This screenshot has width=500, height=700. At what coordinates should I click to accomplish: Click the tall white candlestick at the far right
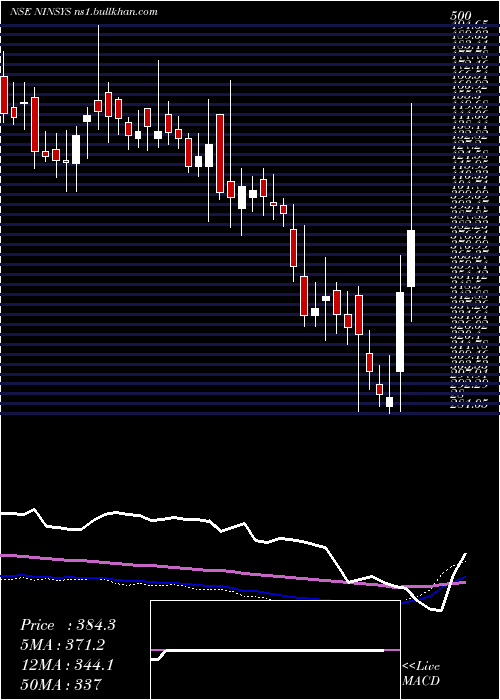click(411, 258)
